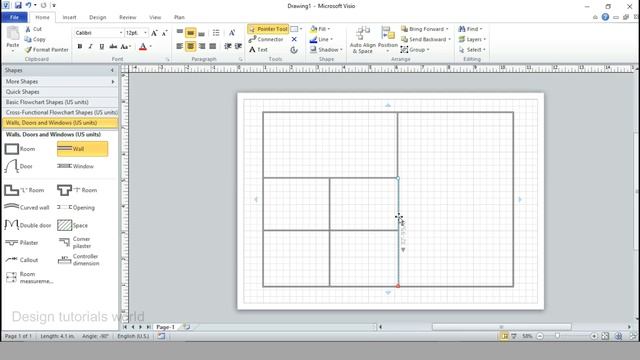Switch to the Review tab
This screenshot has height=360, width=640.
(x=127, y=18)
